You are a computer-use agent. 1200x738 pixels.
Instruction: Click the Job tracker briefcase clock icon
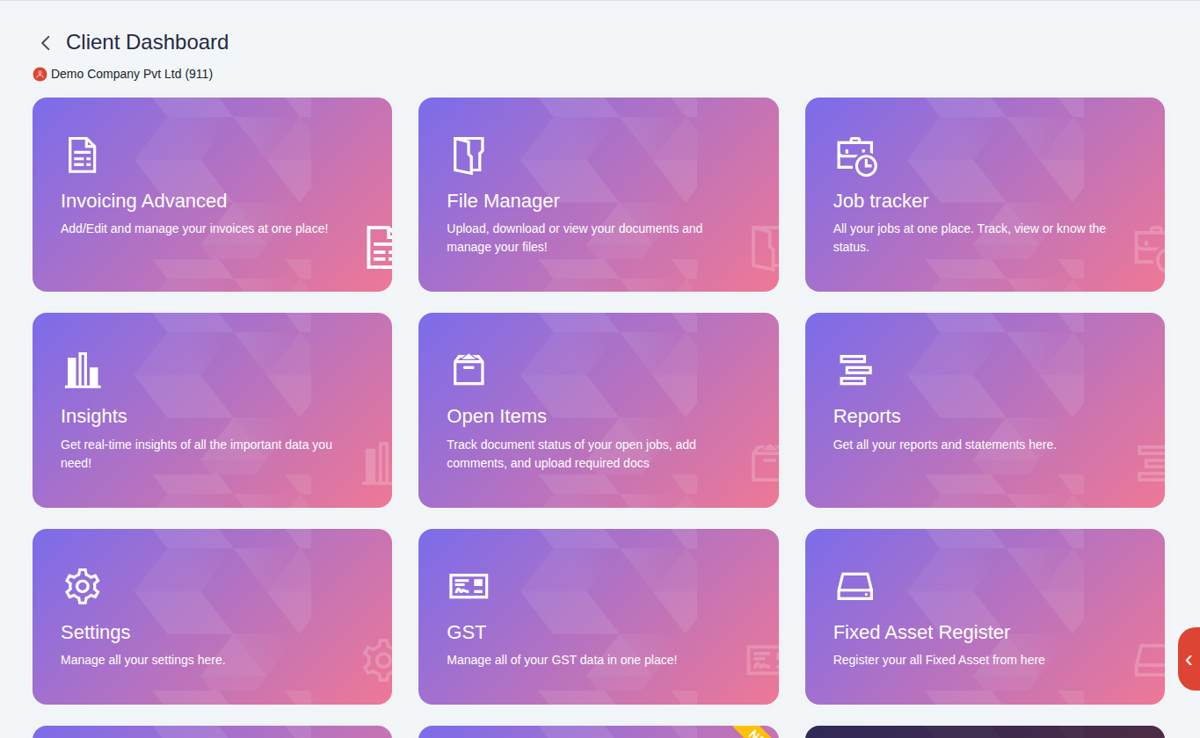tap(856, 156)
